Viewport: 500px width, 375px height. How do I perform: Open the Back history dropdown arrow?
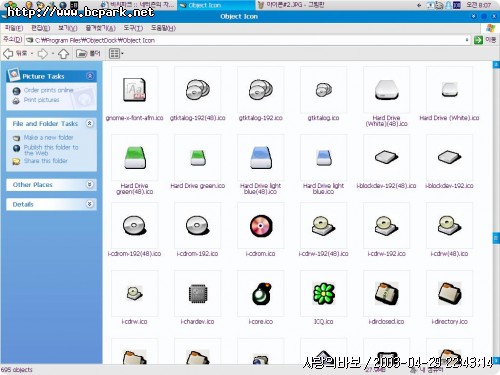pos(32,54)
